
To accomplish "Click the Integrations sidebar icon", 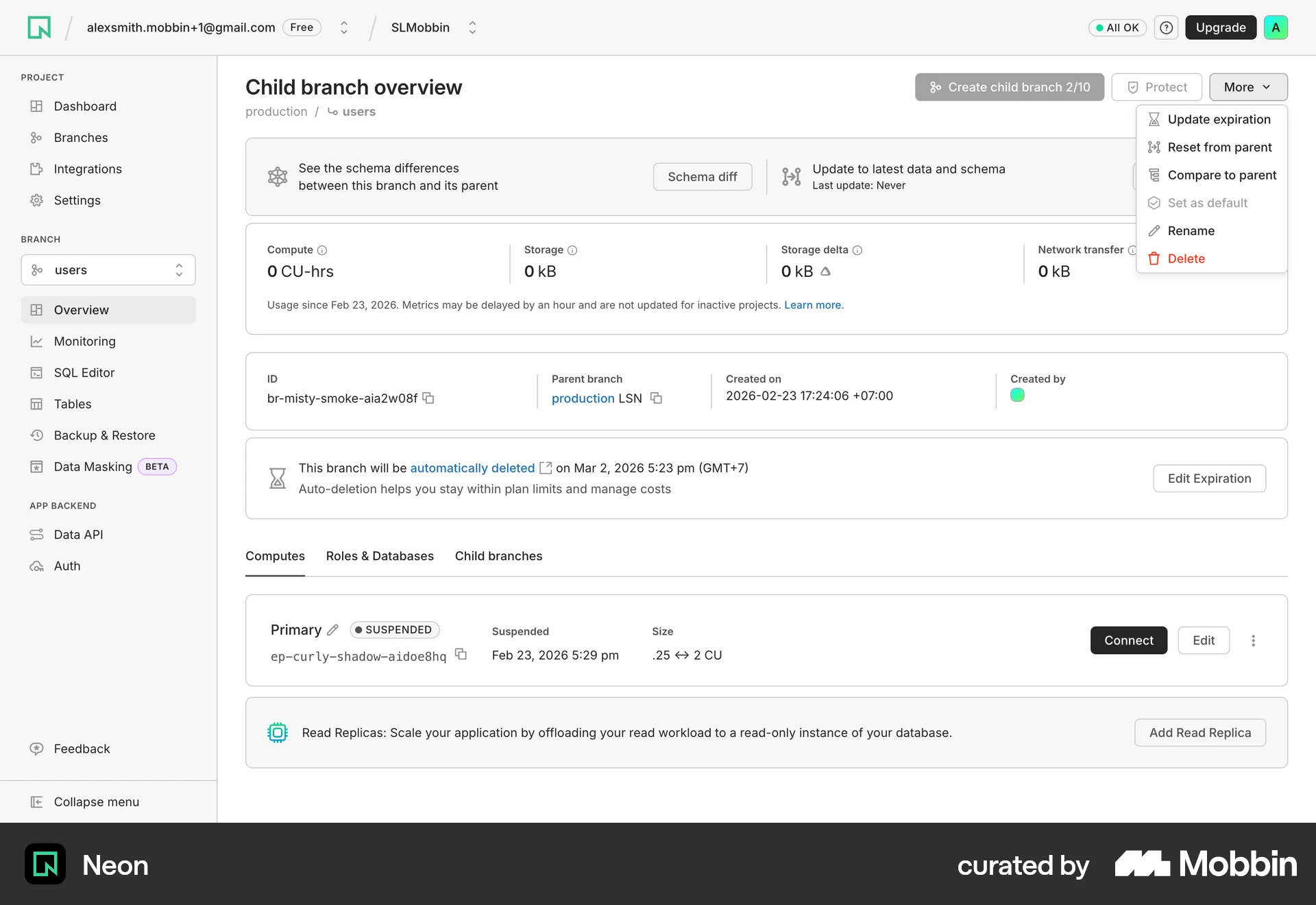I will click(x=37, y=169).
